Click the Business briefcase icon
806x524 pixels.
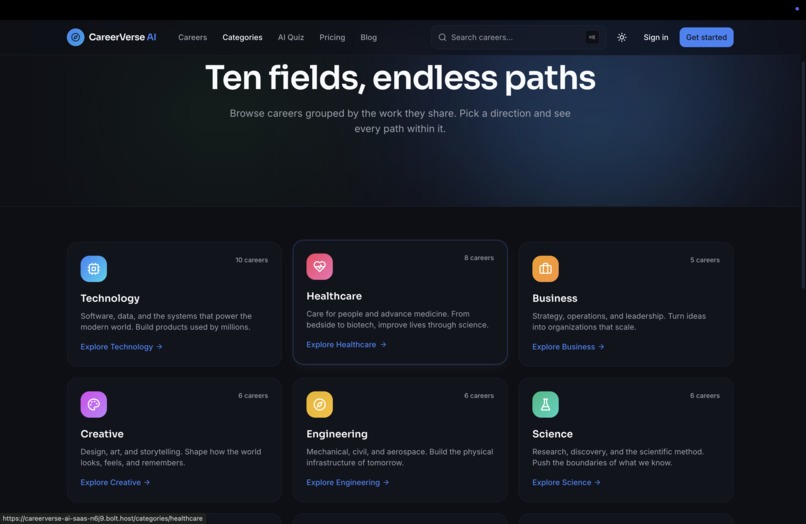[545, 268]
